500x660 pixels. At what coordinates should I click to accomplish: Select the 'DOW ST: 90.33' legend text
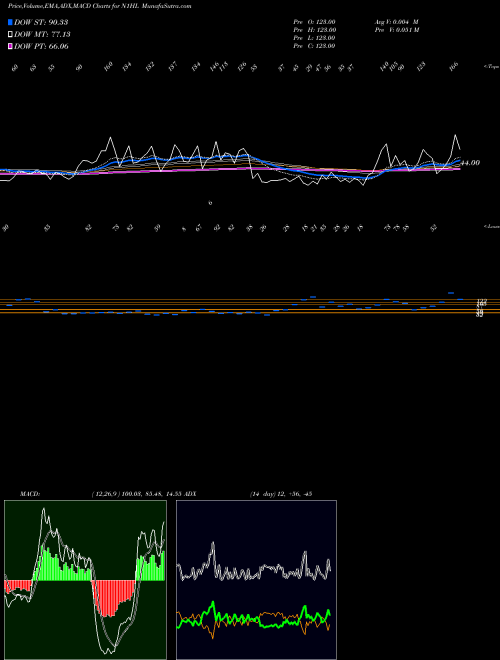(41, 22)
